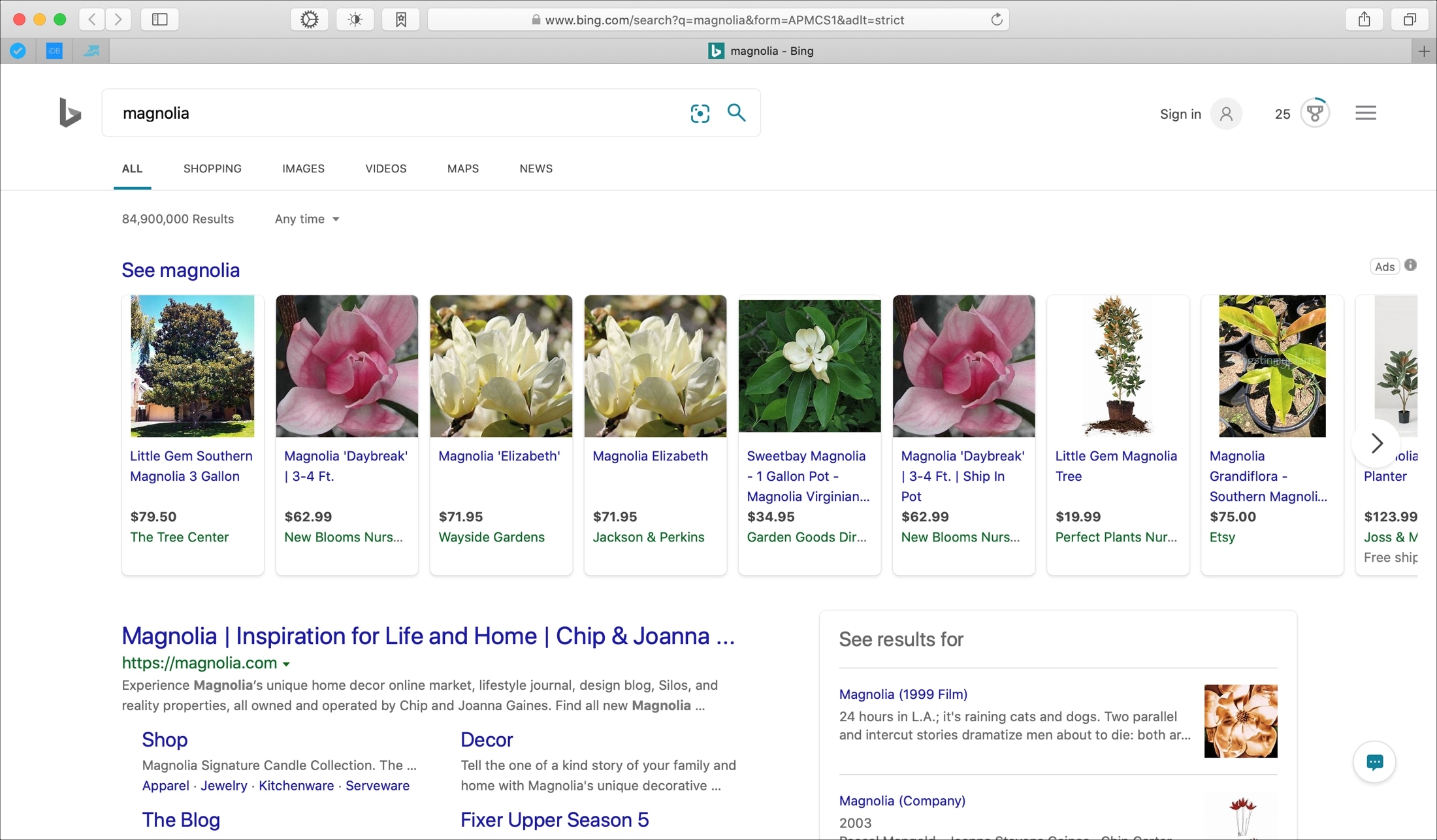Open Magnolia (Company) link
Viewport: 1437px width, 840px height.
click(902, 801)
